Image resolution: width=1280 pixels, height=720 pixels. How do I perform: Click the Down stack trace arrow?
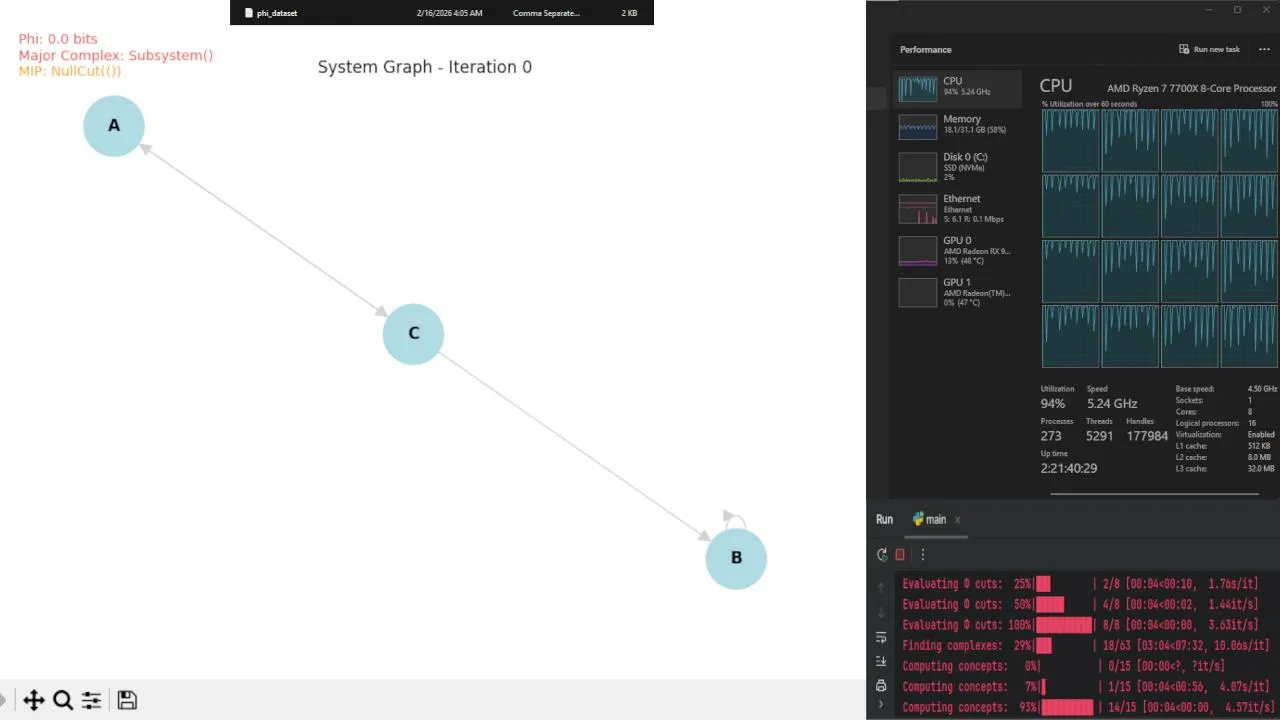point(881,612)
